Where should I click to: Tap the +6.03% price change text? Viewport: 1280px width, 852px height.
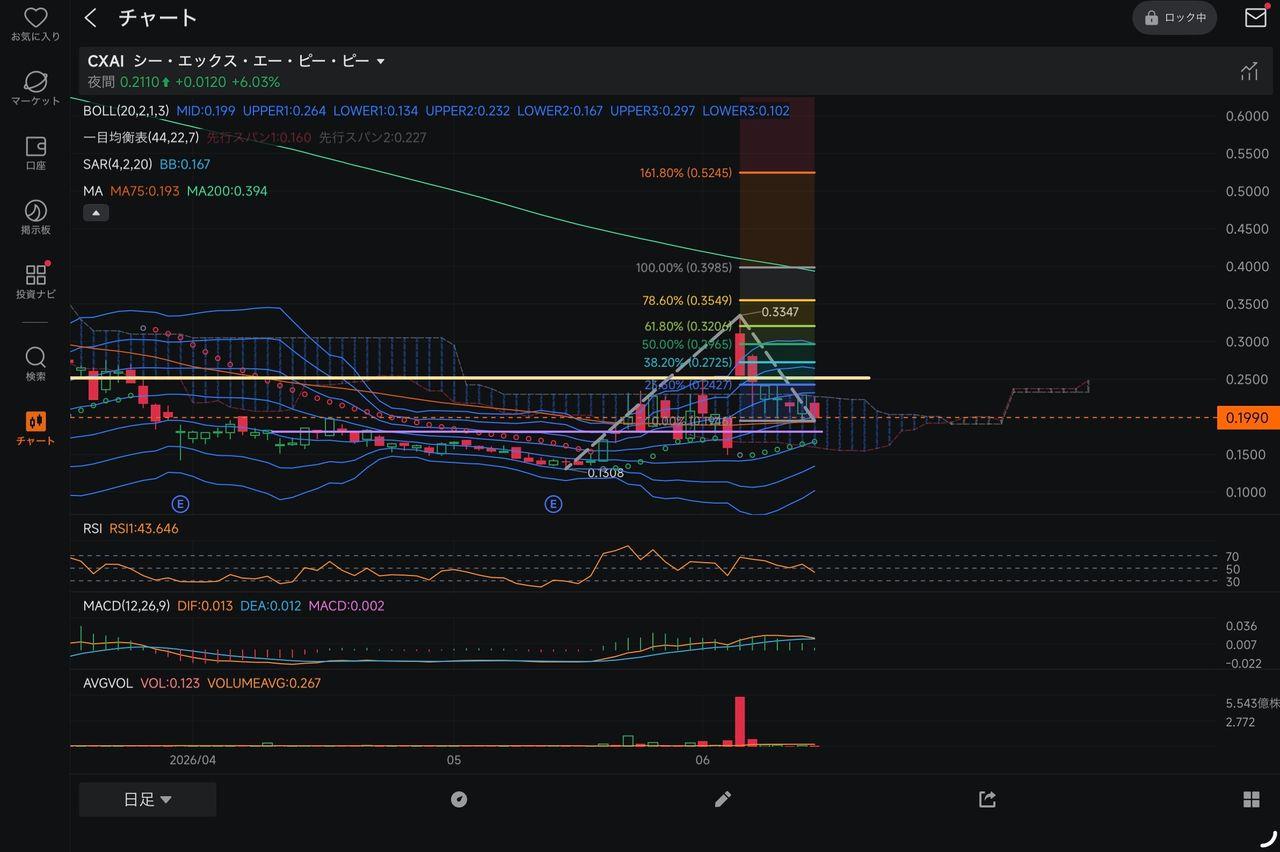pos(255,82)
